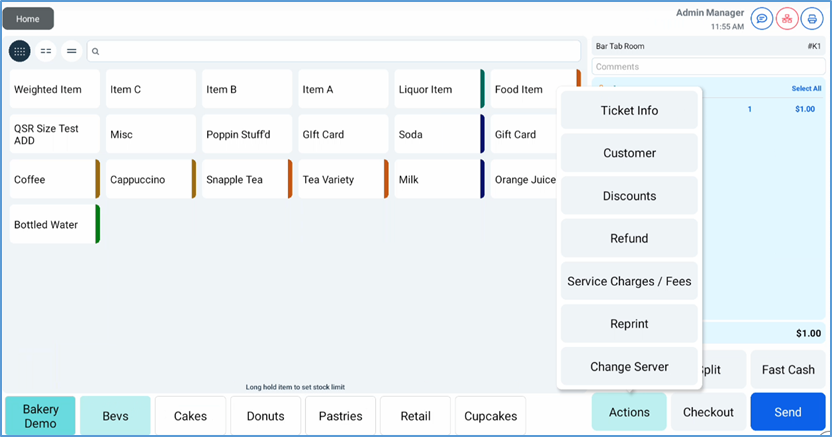Select Service Charges / Fees option

pyautogui.click(x=629, y=281)
